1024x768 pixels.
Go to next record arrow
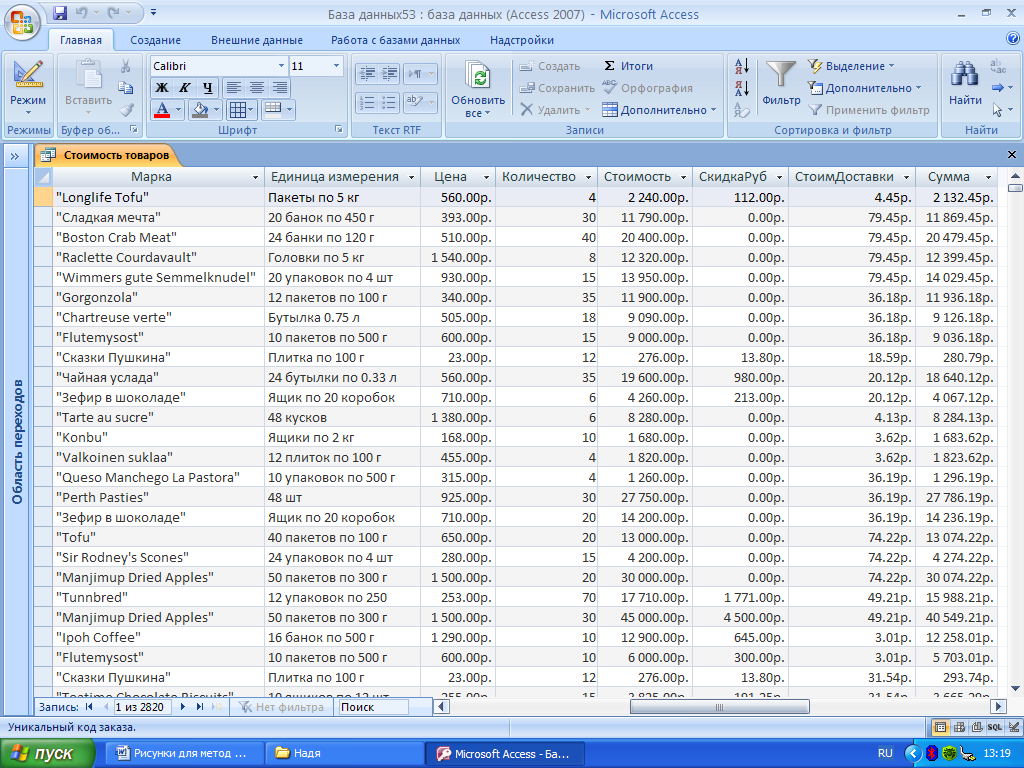coord(183,707)
